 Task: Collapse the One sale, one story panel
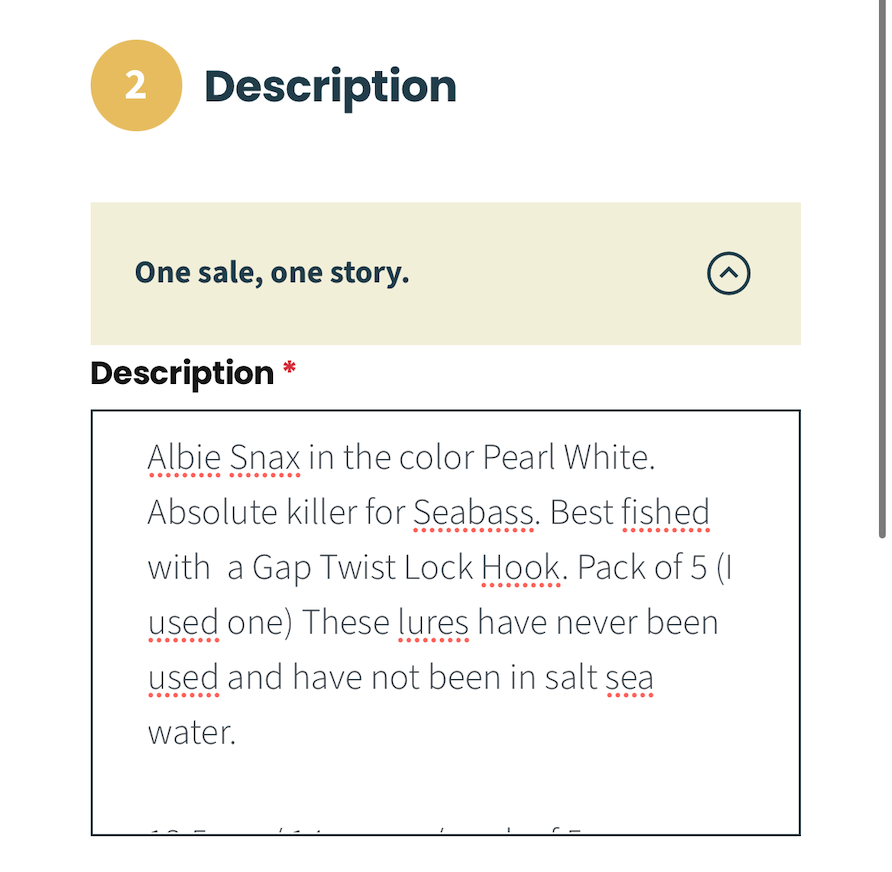pyautogui.click(x=728, y=273)
